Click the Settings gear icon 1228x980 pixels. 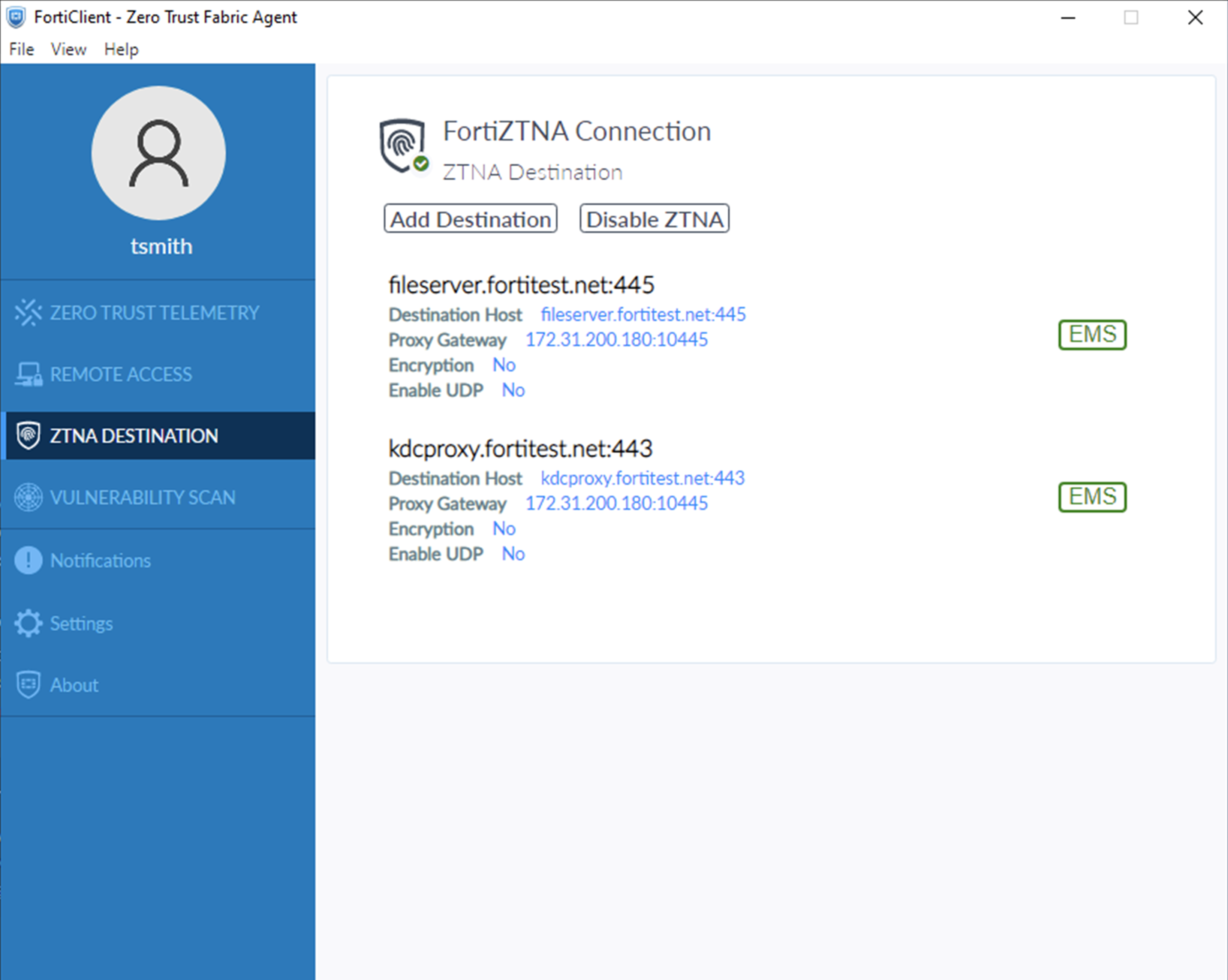click(x=28, y=623)
